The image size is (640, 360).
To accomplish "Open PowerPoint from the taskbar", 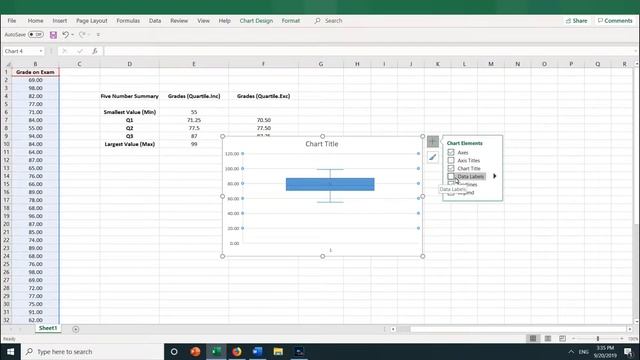I will (195, 351).
